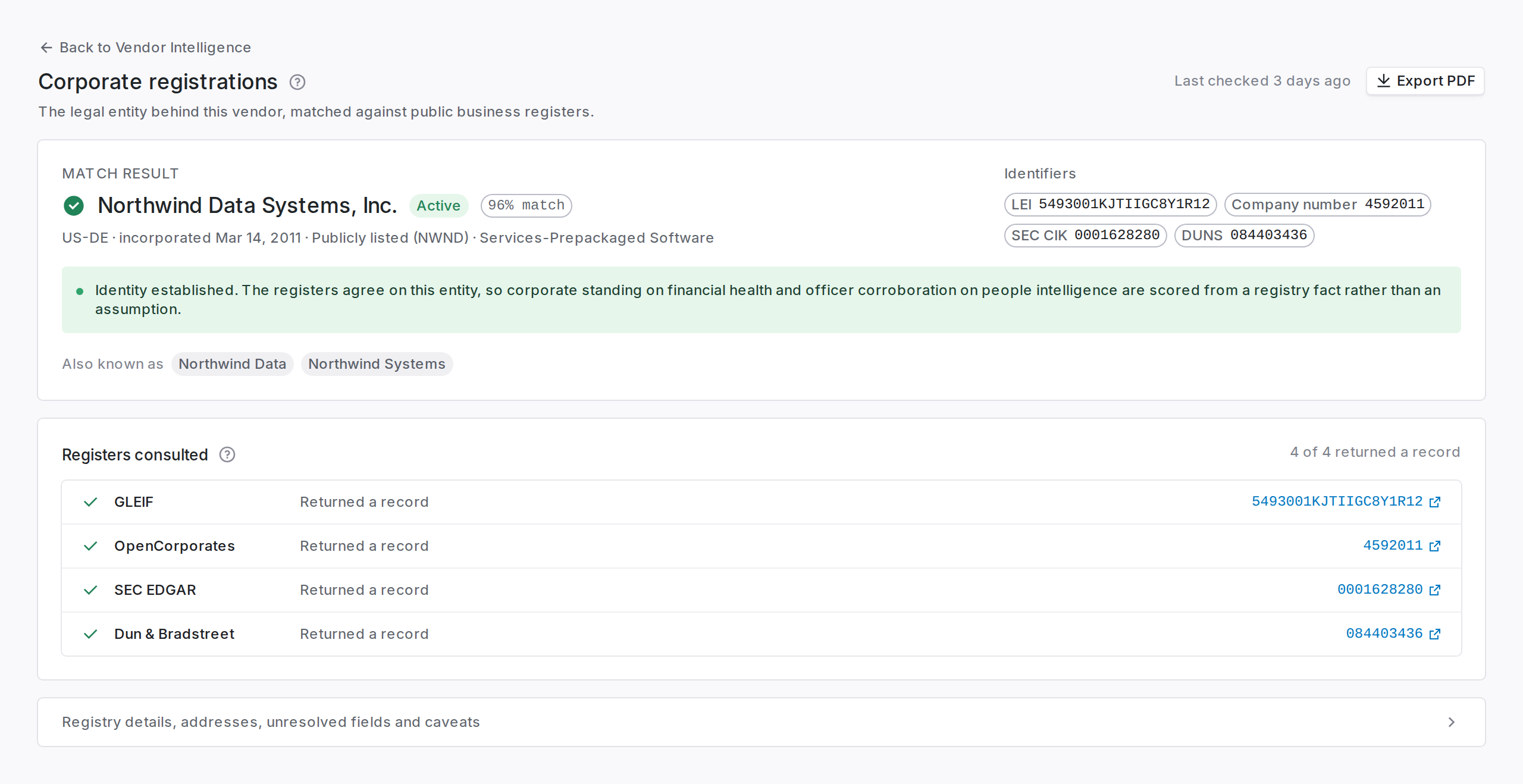This screenshot has width=1523, height=784.
Task: Expand Registry details, addresses, unresolved fields section
Action: click(x=761, y=722)
